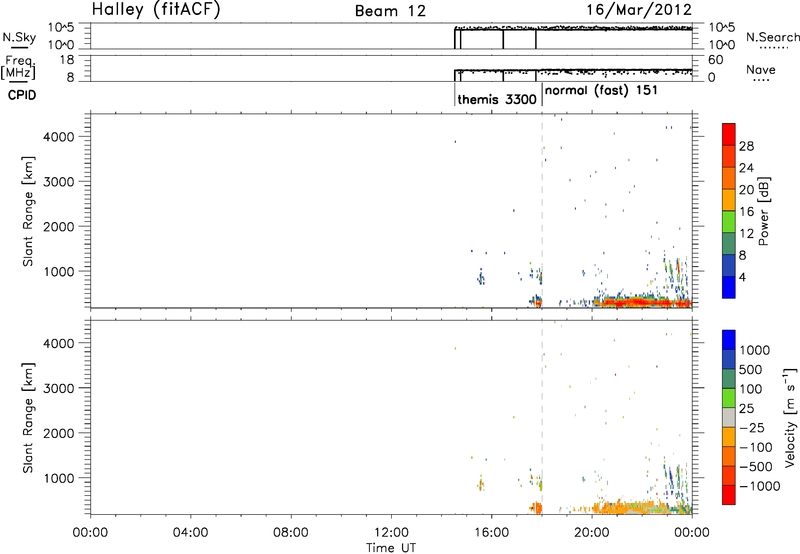This screenshot has height=554, width=800.
Task: Click the "-500" value on Velocity scale
Action: point(756,467)
